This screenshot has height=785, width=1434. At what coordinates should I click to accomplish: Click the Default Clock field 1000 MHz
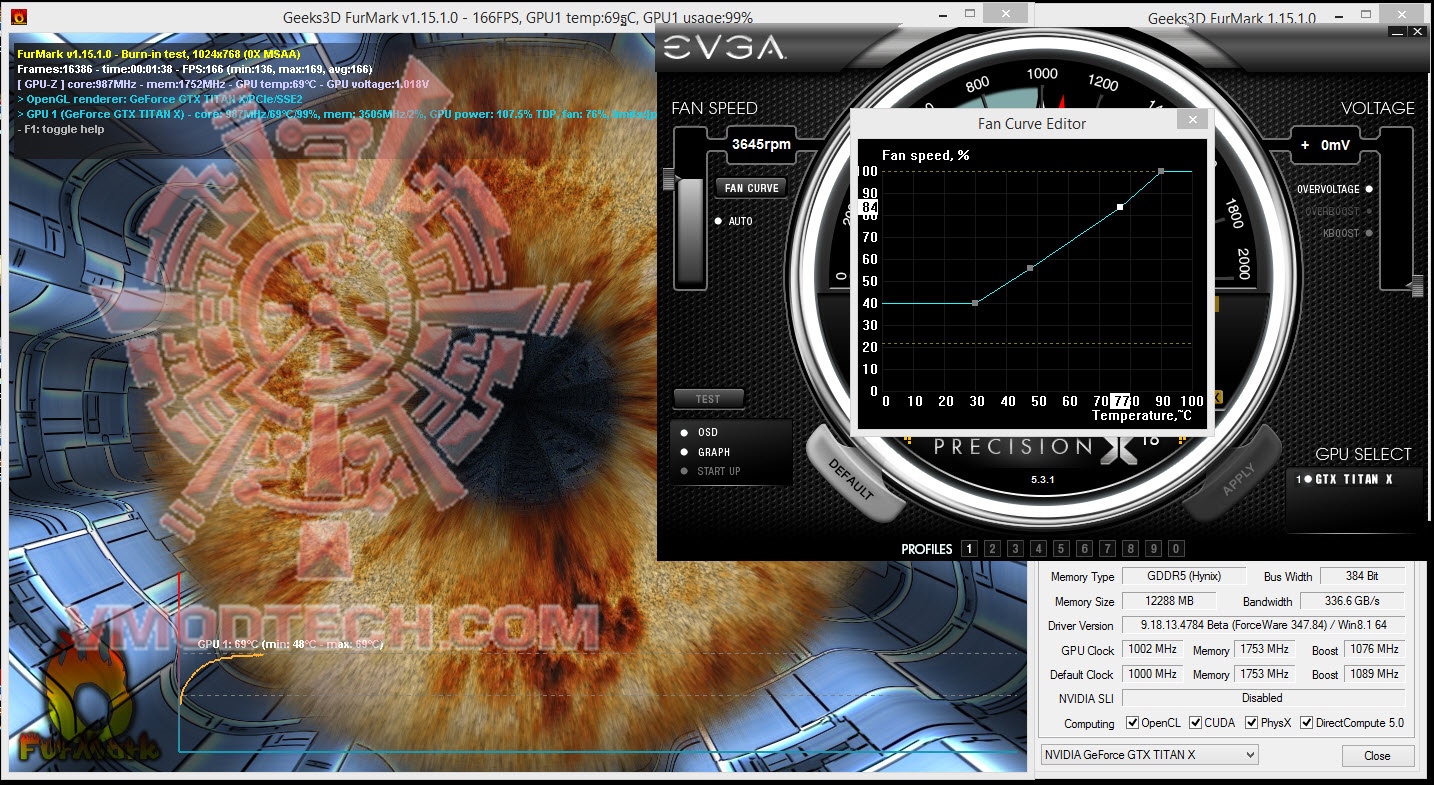(1153, 674)
